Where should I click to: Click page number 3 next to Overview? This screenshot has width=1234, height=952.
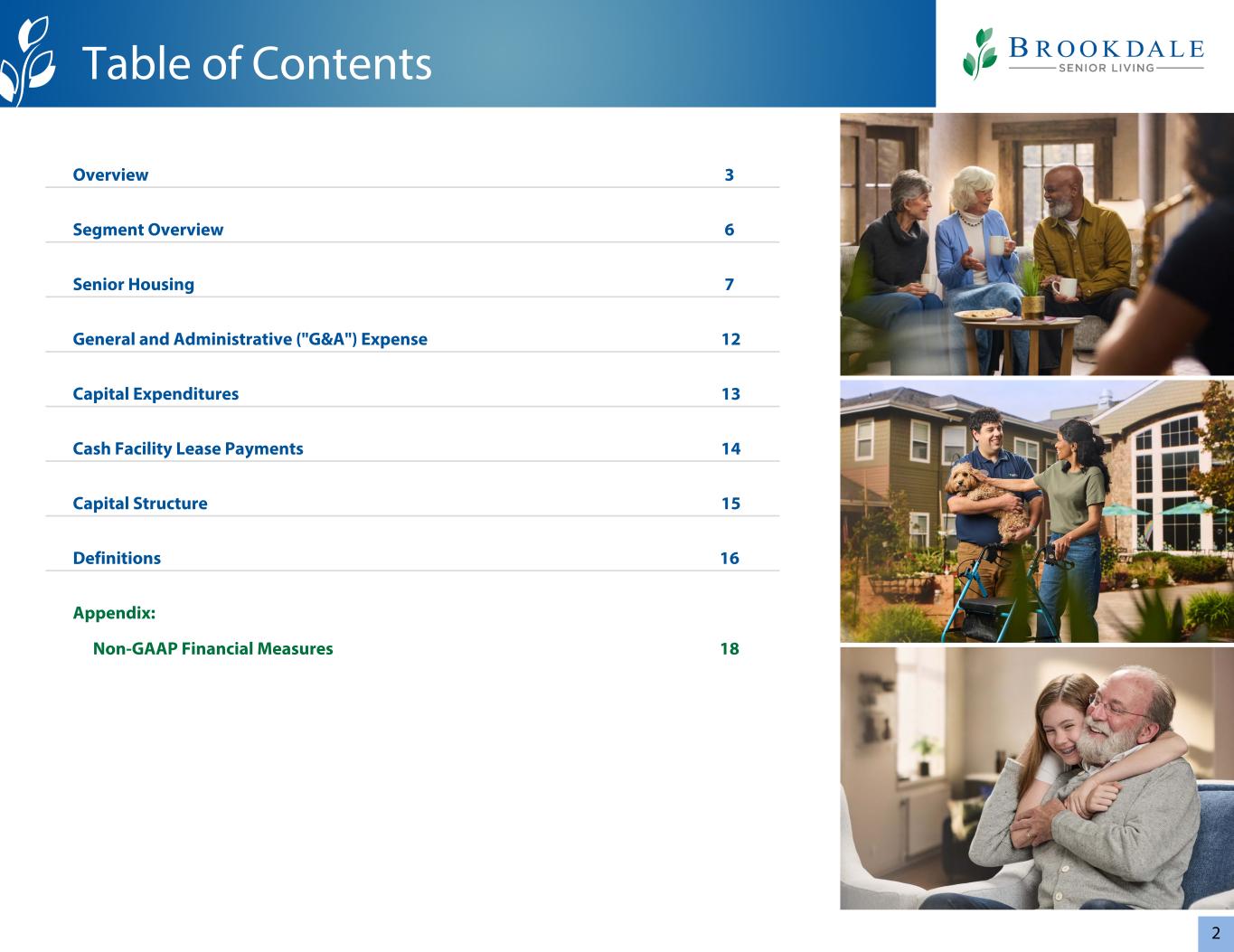pos(729,174)
